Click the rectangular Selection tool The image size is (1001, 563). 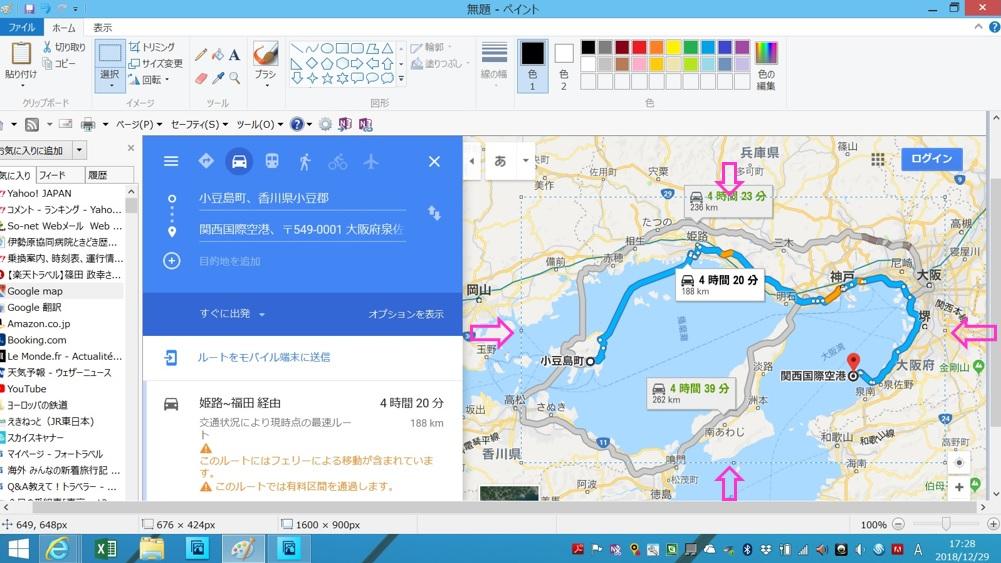[110, 54]
